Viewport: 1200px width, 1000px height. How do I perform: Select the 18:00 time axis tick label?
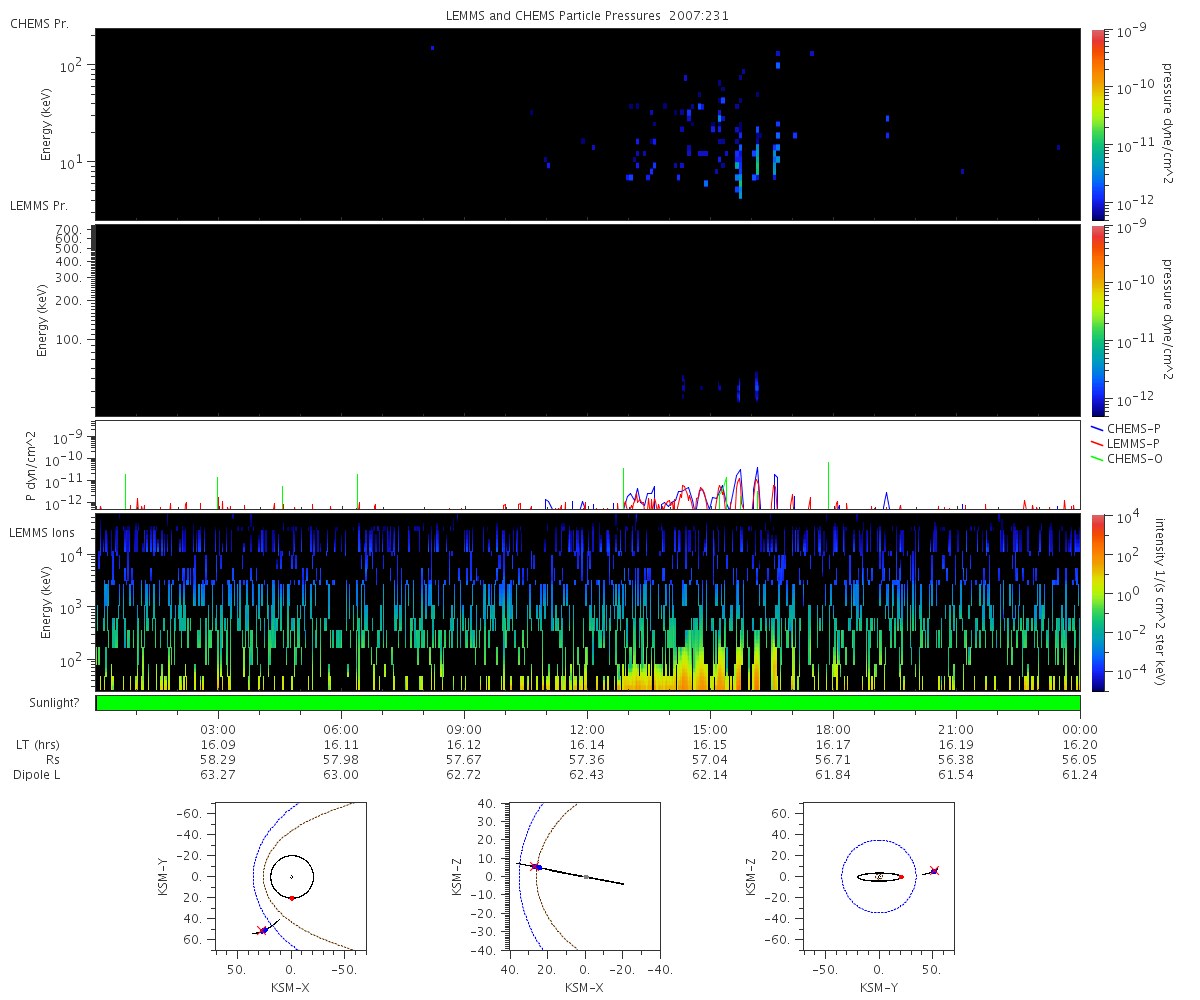(833, 730)
